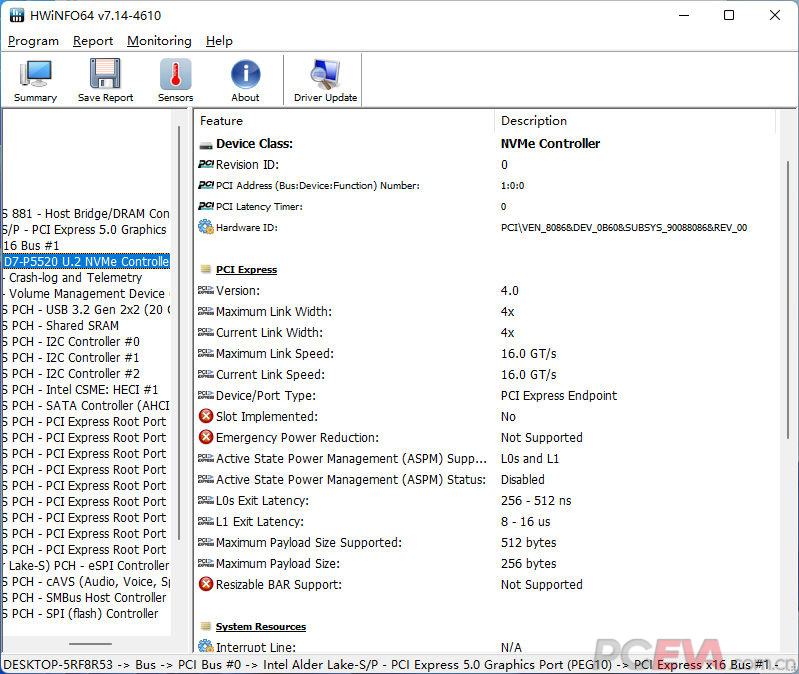Select PCH - I2C Controller #2 item
Screen dimensions: 799x674
71,373
